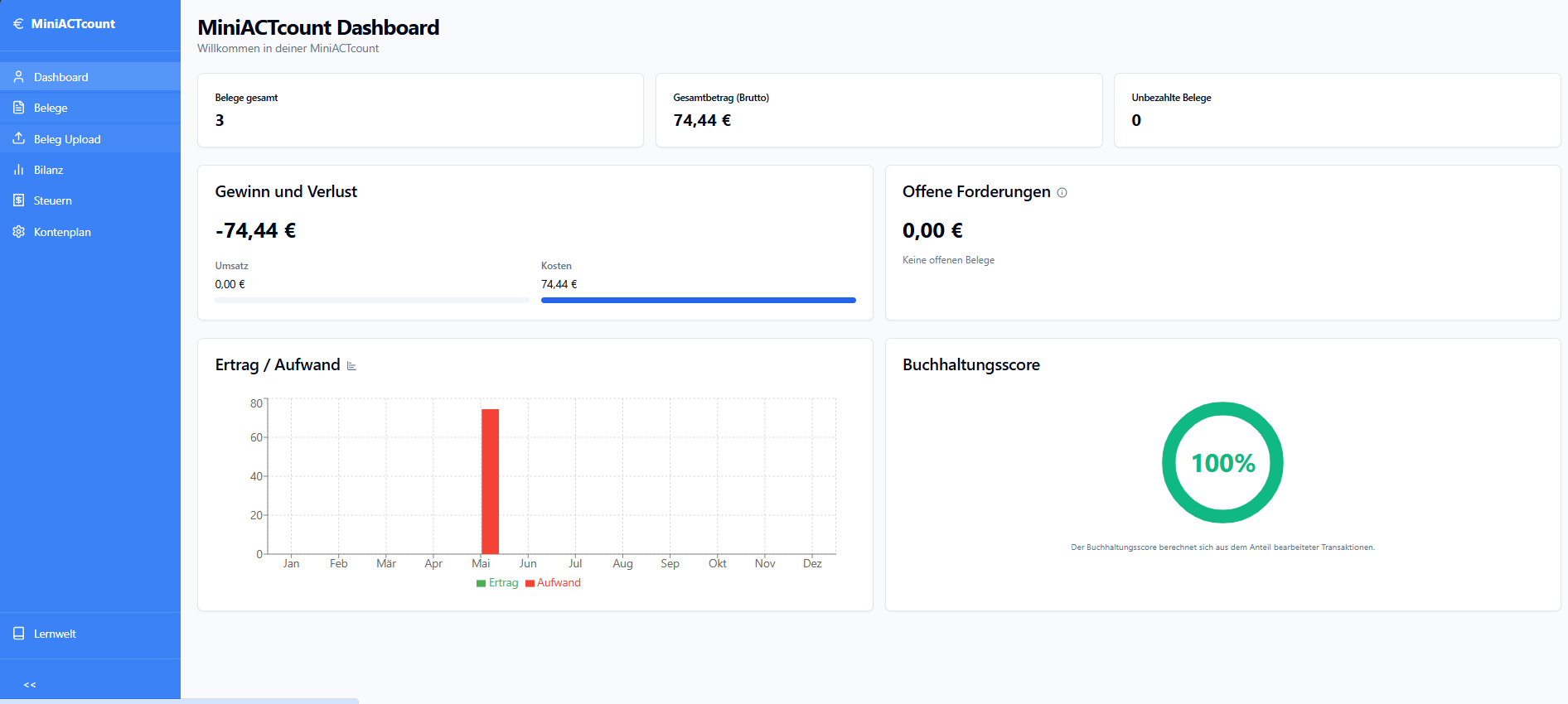The height and width of the screenshot is (704, 1568).
Task: Click the info icon next to Offene Forderungen
Action: pos(1062,192)
